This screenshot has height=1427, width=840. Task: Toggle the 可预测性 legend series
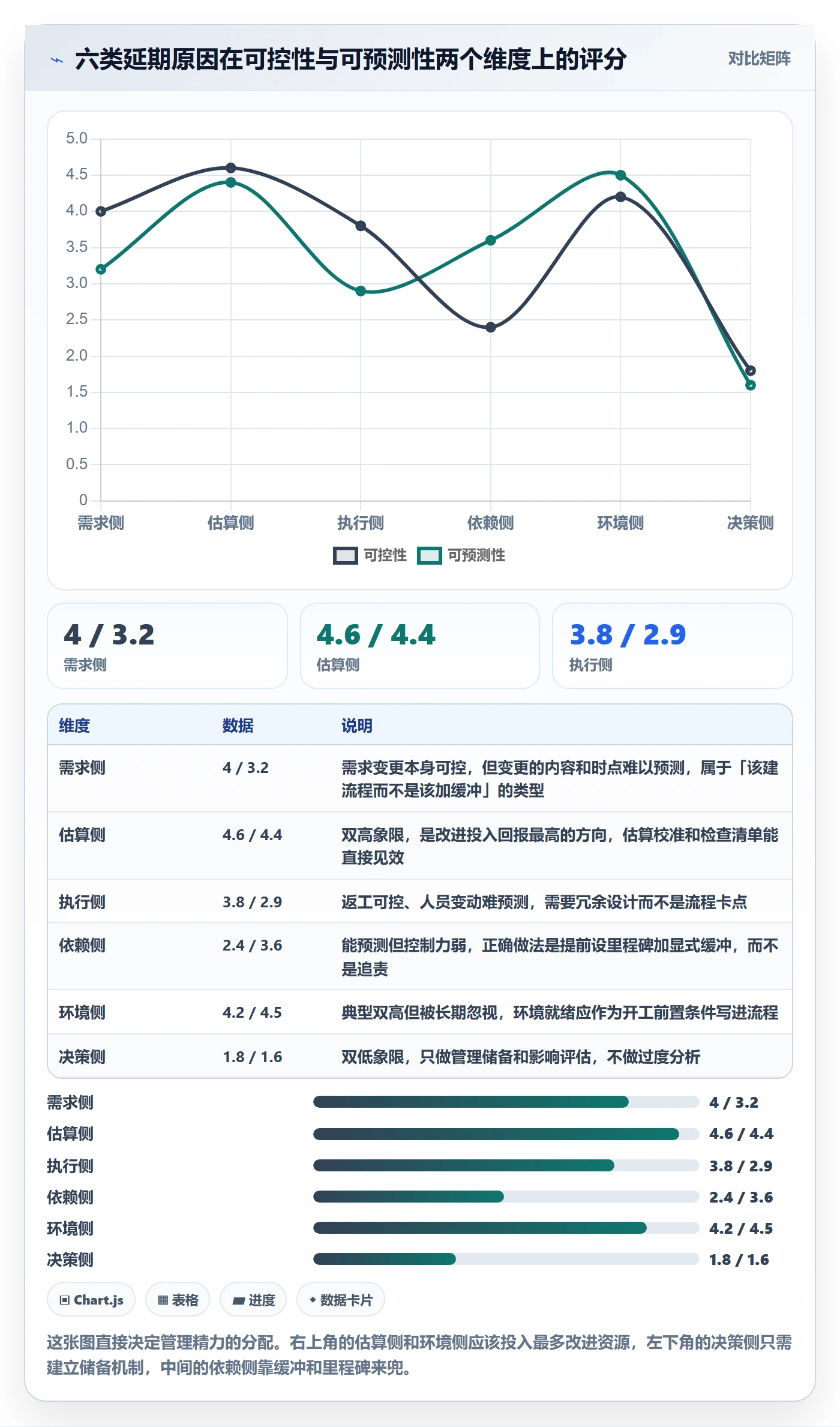(461, 555)
